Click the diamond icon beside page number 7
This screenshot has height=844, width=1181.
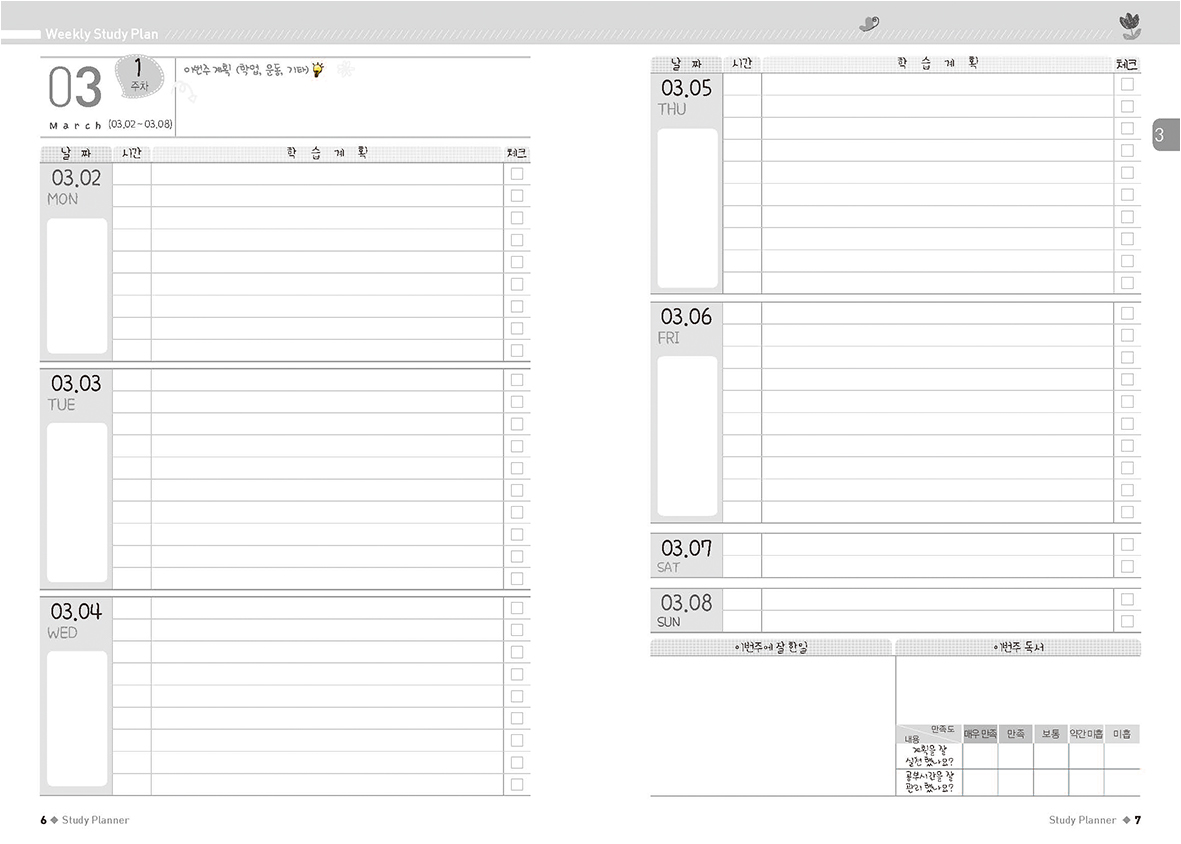point(1126,820)
